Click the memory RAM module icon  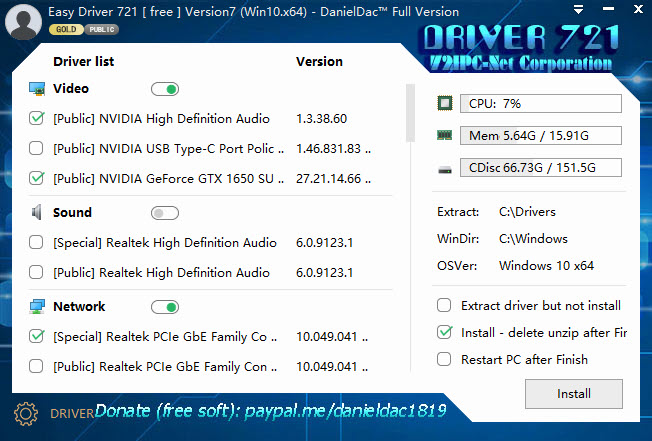pyautogui.click(x=445, y=135)
